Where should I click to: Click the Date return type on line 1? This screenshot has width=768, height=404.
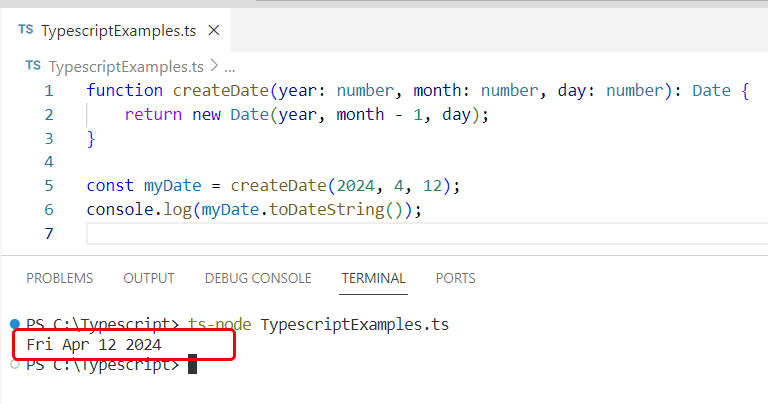pyautogui.click(x=711, y=91)
